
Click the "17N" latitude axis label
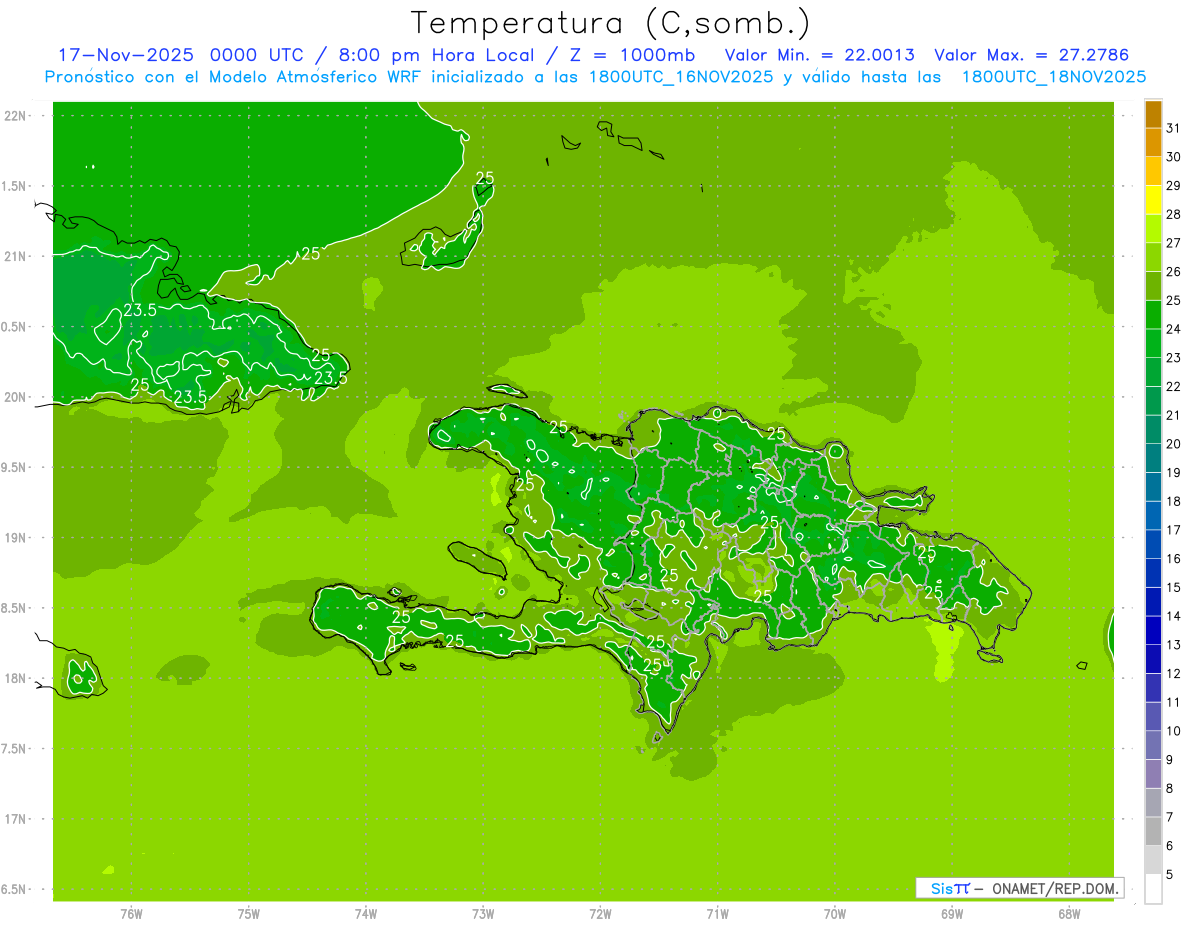(17, 819)
